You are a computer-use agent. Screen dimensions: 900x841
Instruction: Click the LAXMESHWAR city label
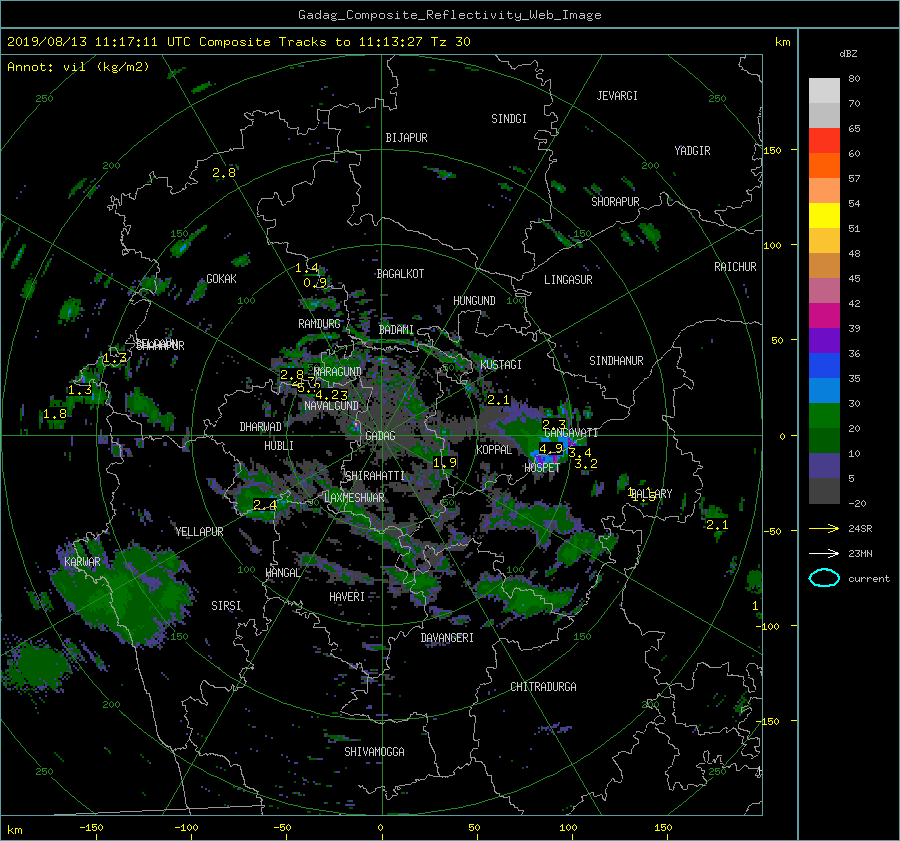(x=354, y=498)
